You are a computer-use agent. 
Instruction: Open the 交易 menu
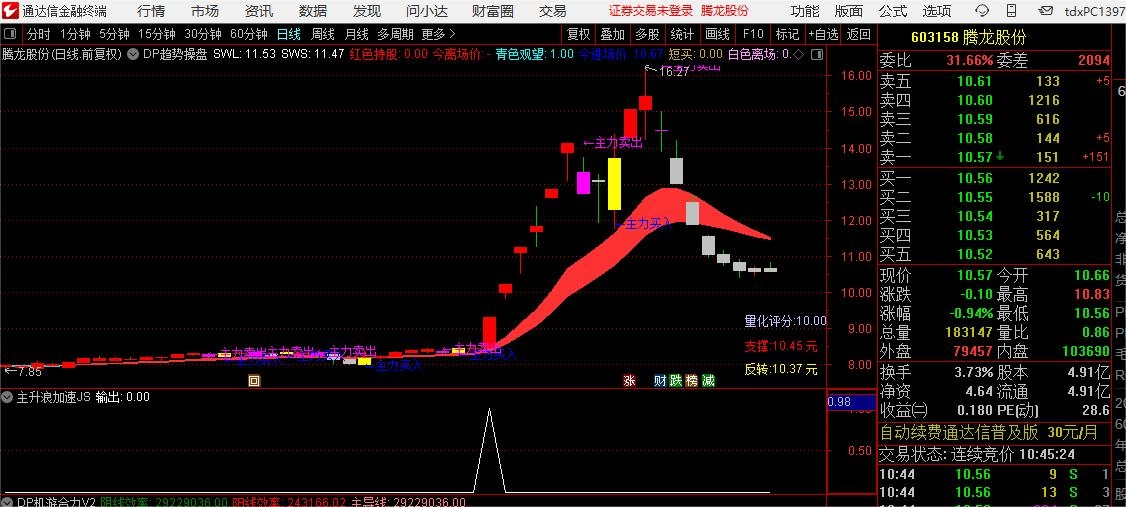(552, 11)
